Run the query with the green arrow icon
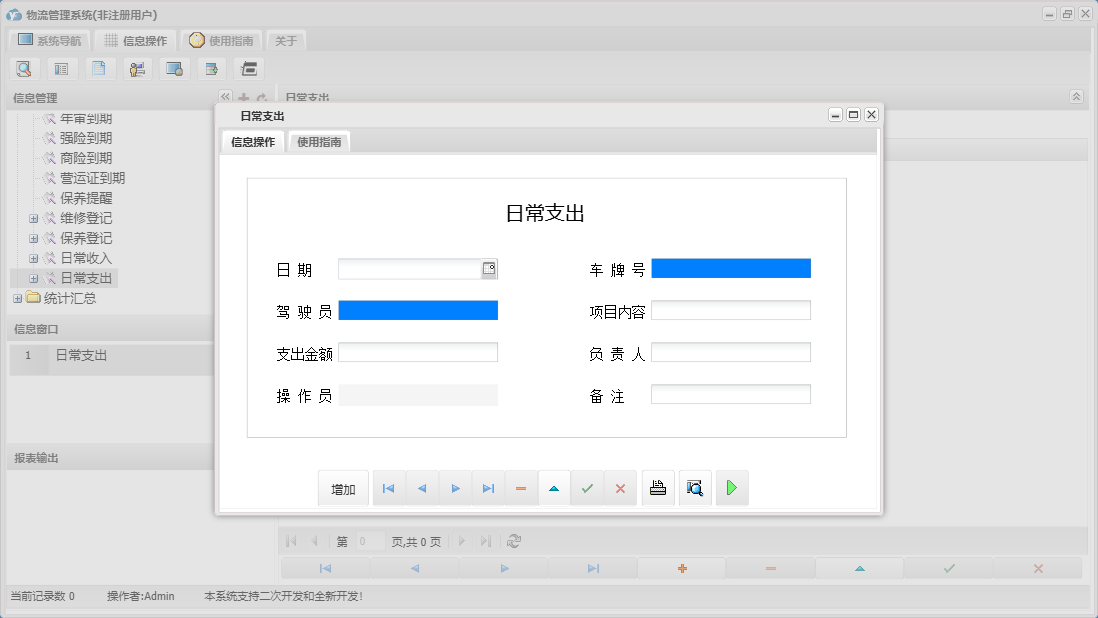The height and width of the screenshot is (618, 1098). click(731, 488)
